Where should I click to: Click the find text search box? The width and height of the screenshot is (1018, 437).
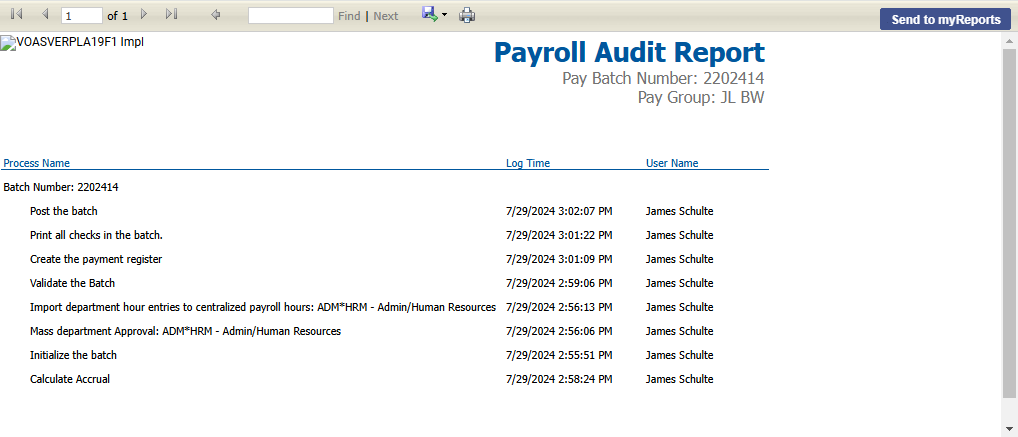(291, 16)
